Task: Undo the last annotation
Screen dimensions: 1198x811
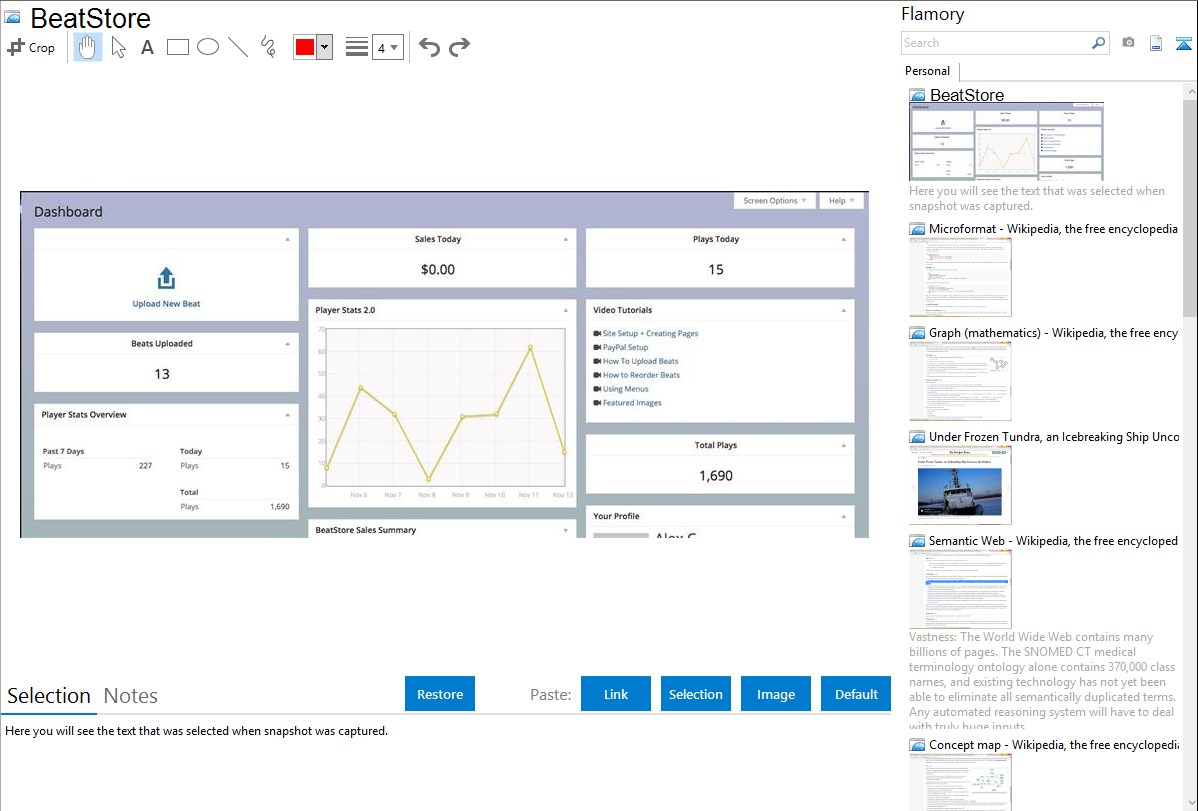Action: tap(429, 47)
